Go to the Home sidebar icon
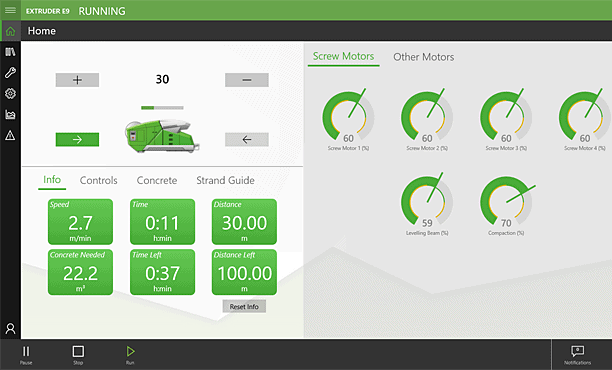Image resolution: width=612 pixels, height=370 pixels. point(10,31)
